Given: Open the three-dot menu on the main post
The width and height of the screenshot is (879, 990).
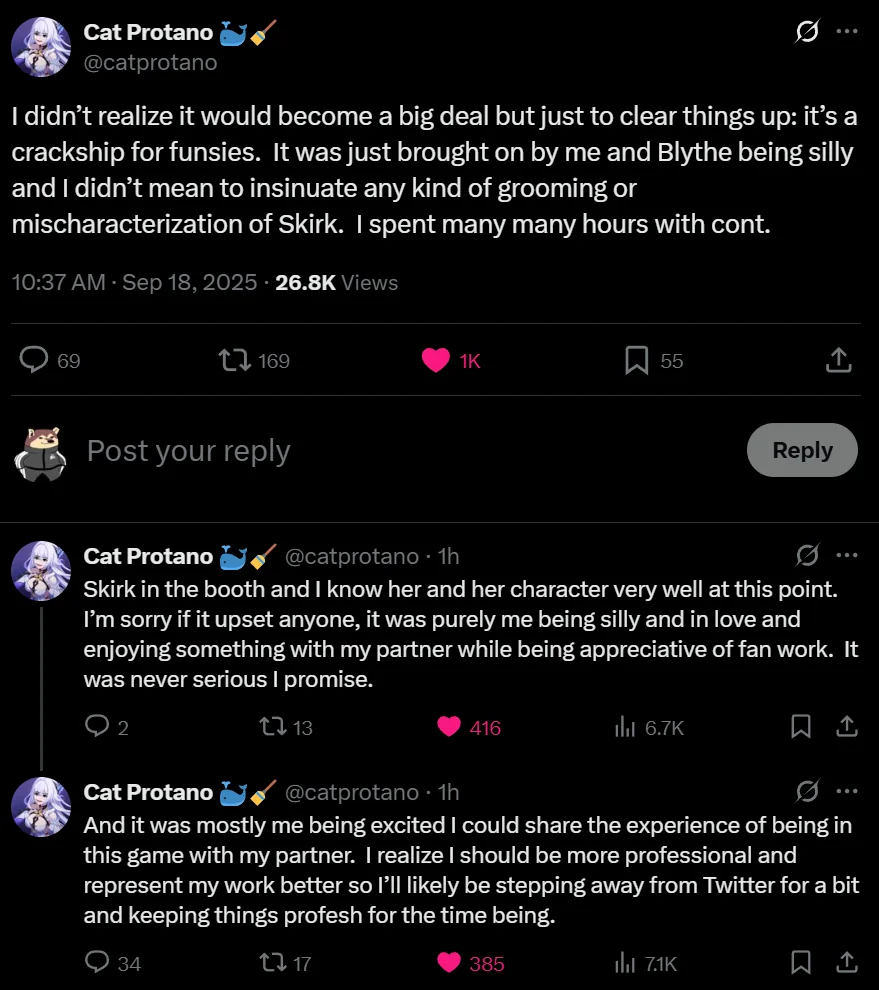Looking at the screenshot, I should click(846, 32).
